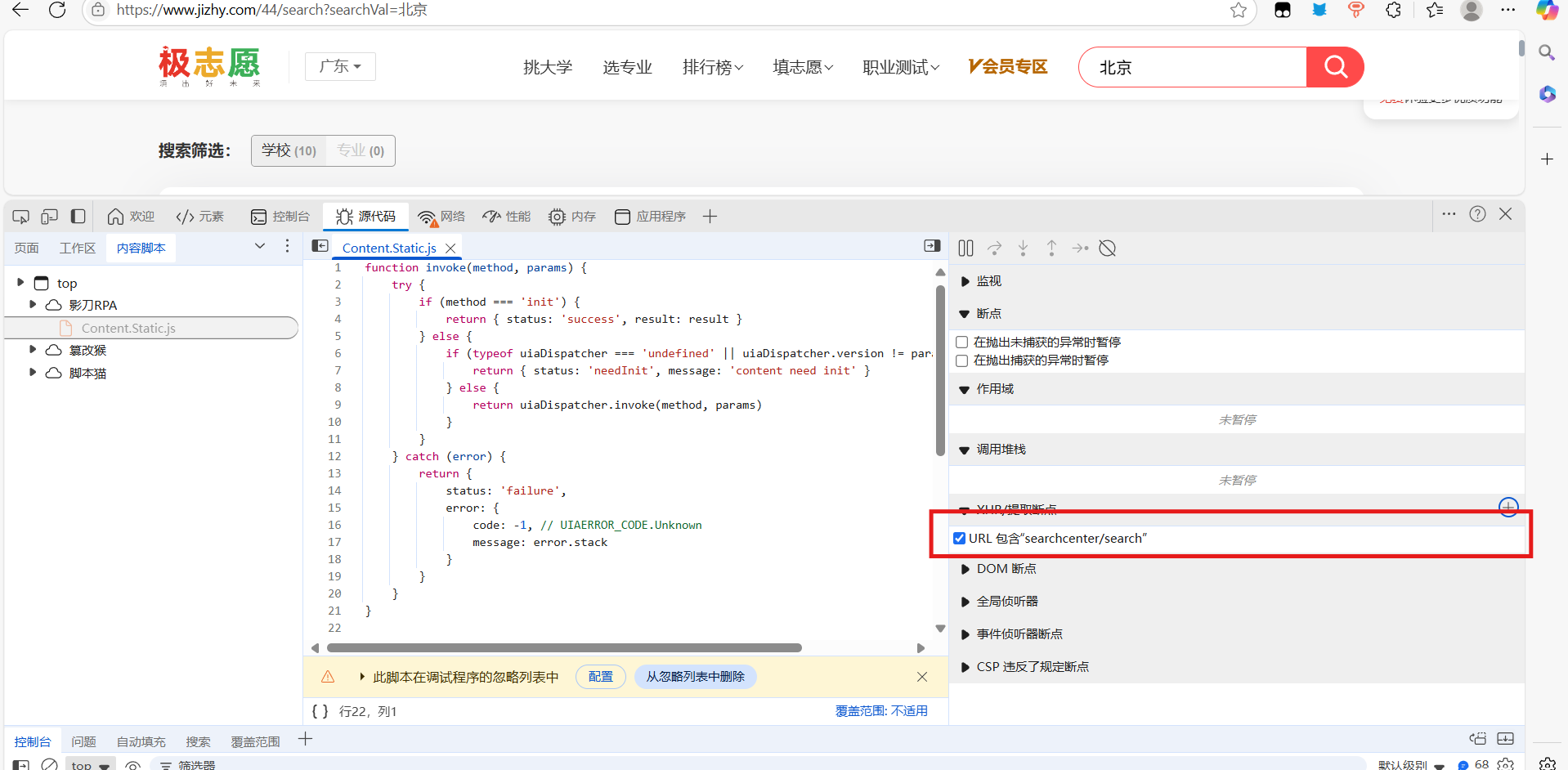Pretty print code with braces icon
The height and width of the screenshot is (770, 1568).
click(x=320, y=711)
